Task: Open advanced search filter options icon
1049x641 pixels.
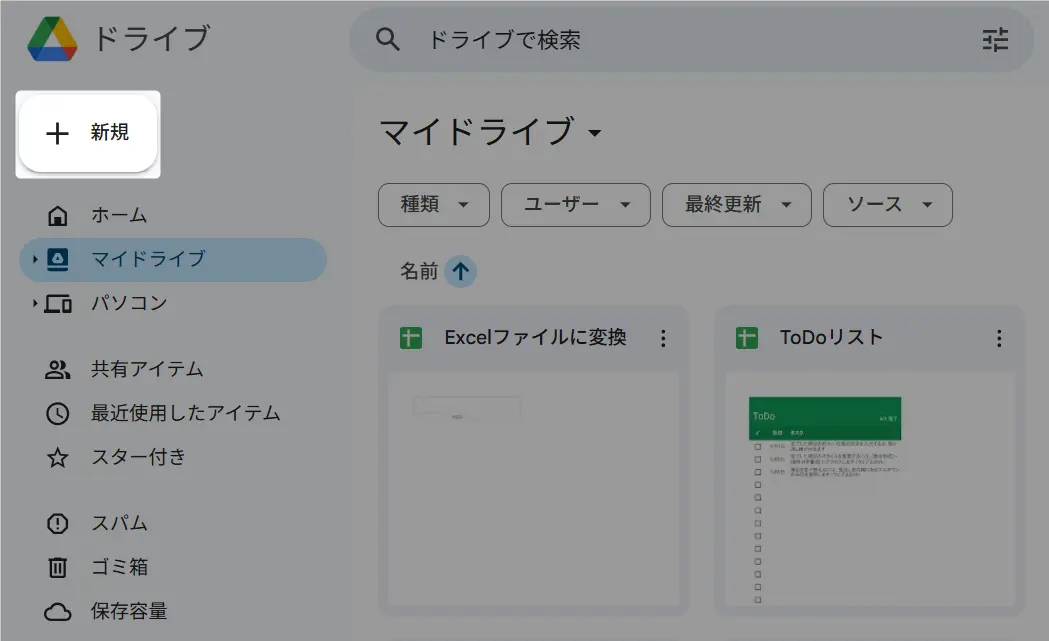Action: (x=995, y=40)
